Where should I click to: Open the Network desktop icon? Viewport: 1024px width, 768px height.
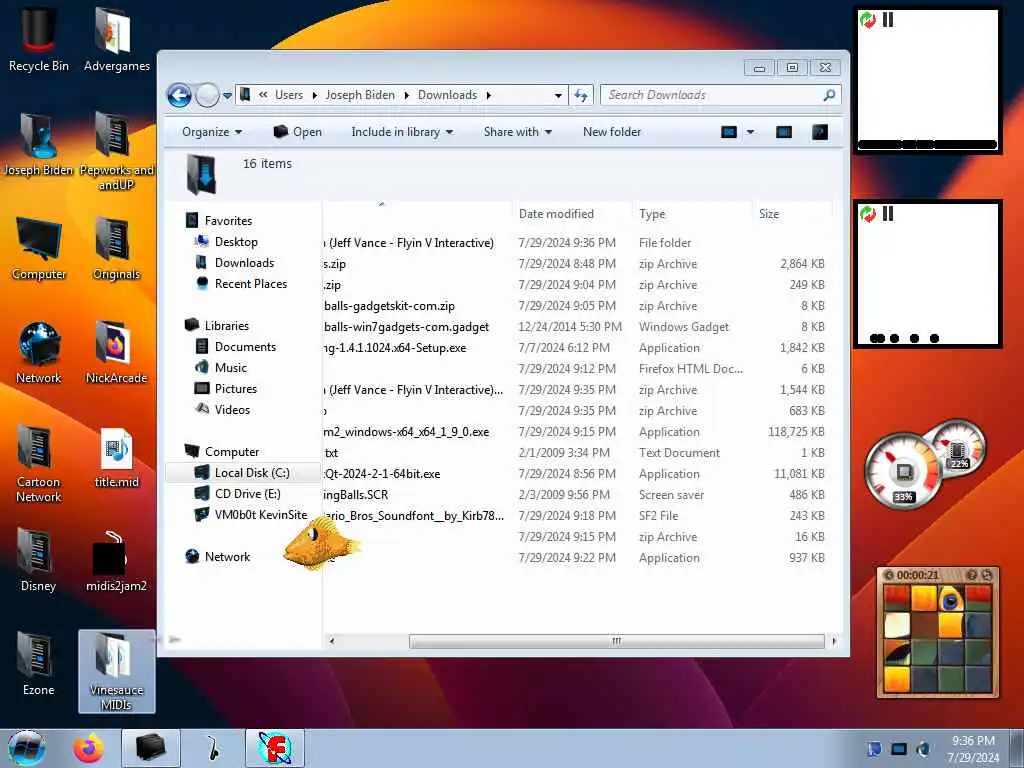(39, 351)
